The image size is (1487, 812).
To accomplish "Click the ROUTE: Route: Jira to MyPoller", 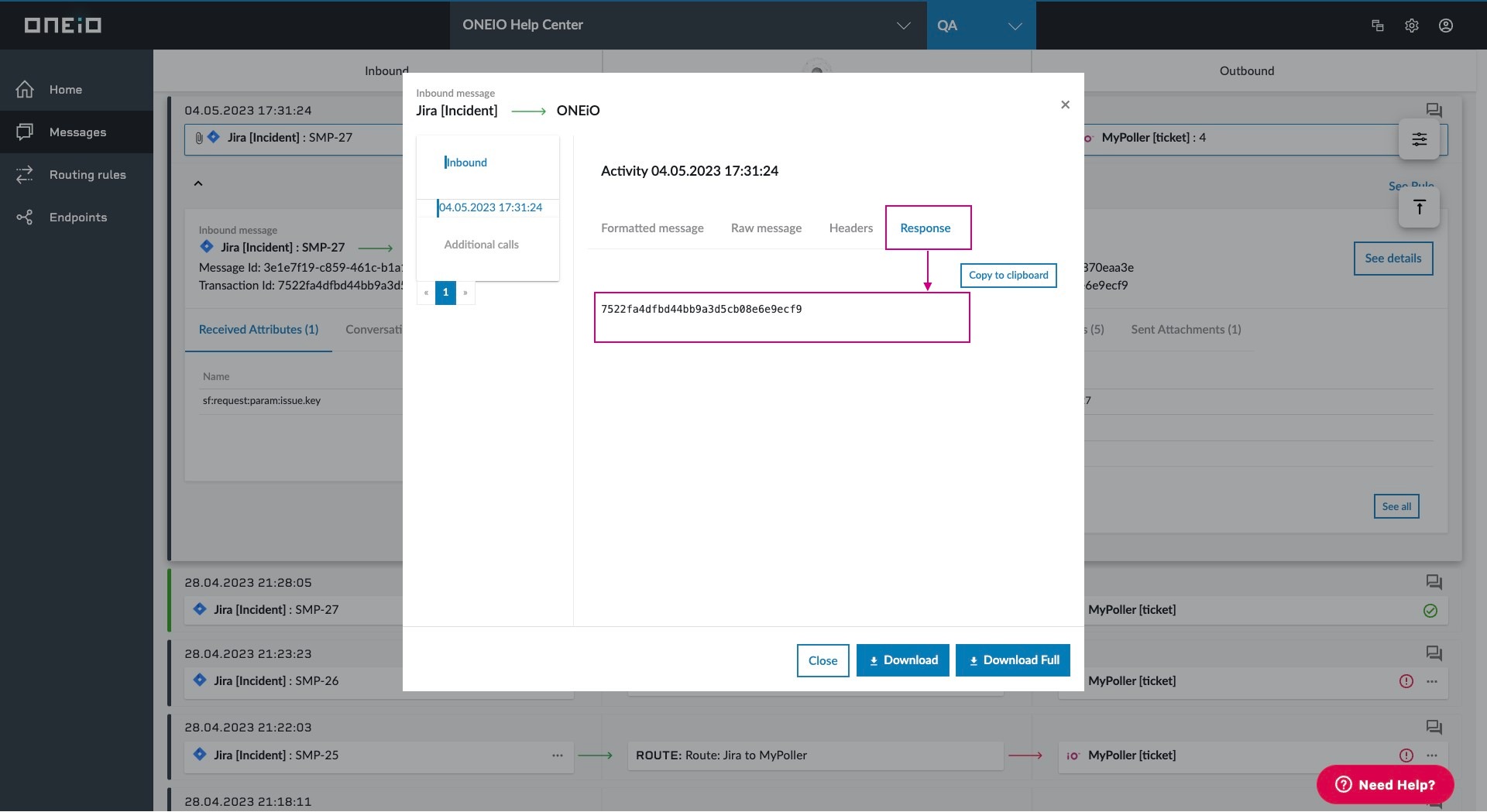I will [816, 755].
